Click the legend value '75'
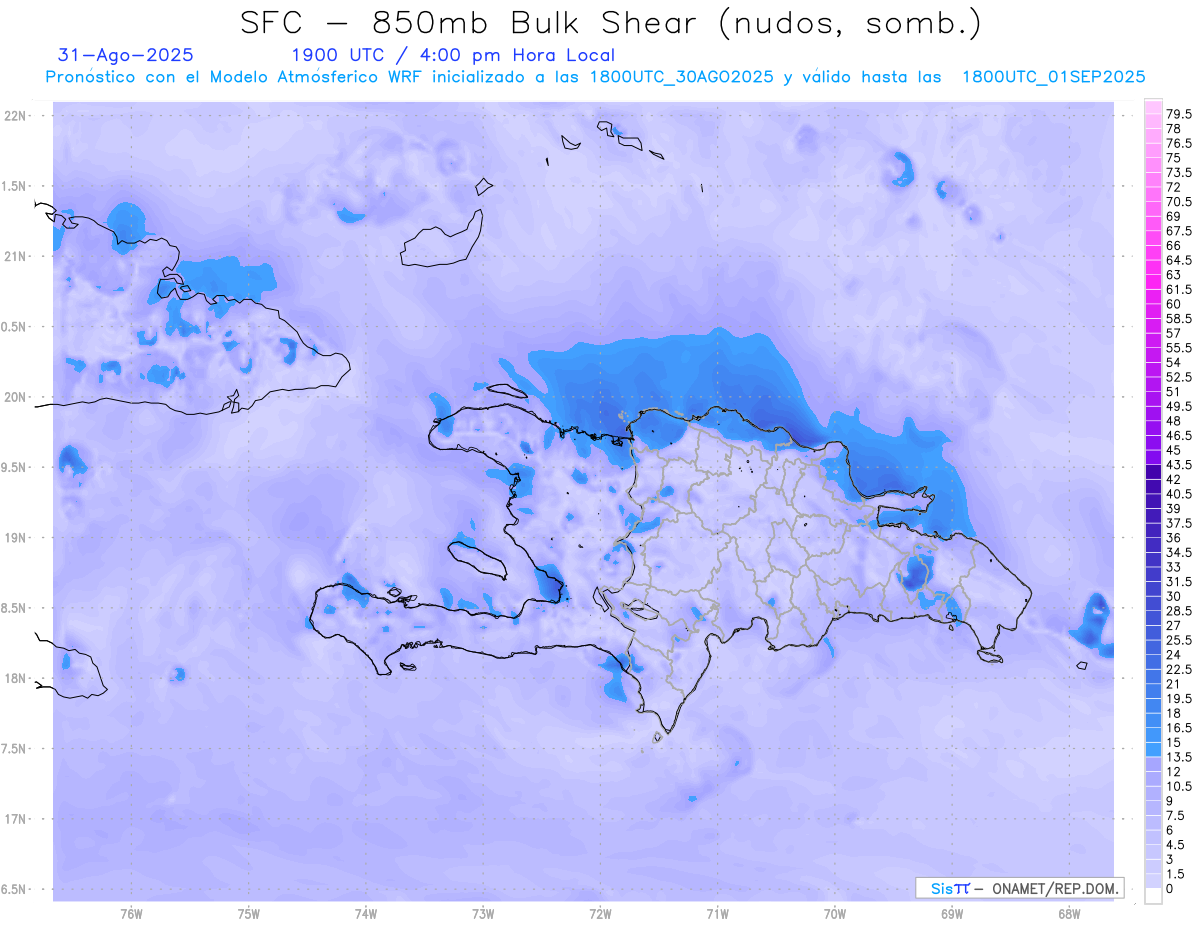The image size is (1200, 927). pyautogui.click(x=1173, y=158)
